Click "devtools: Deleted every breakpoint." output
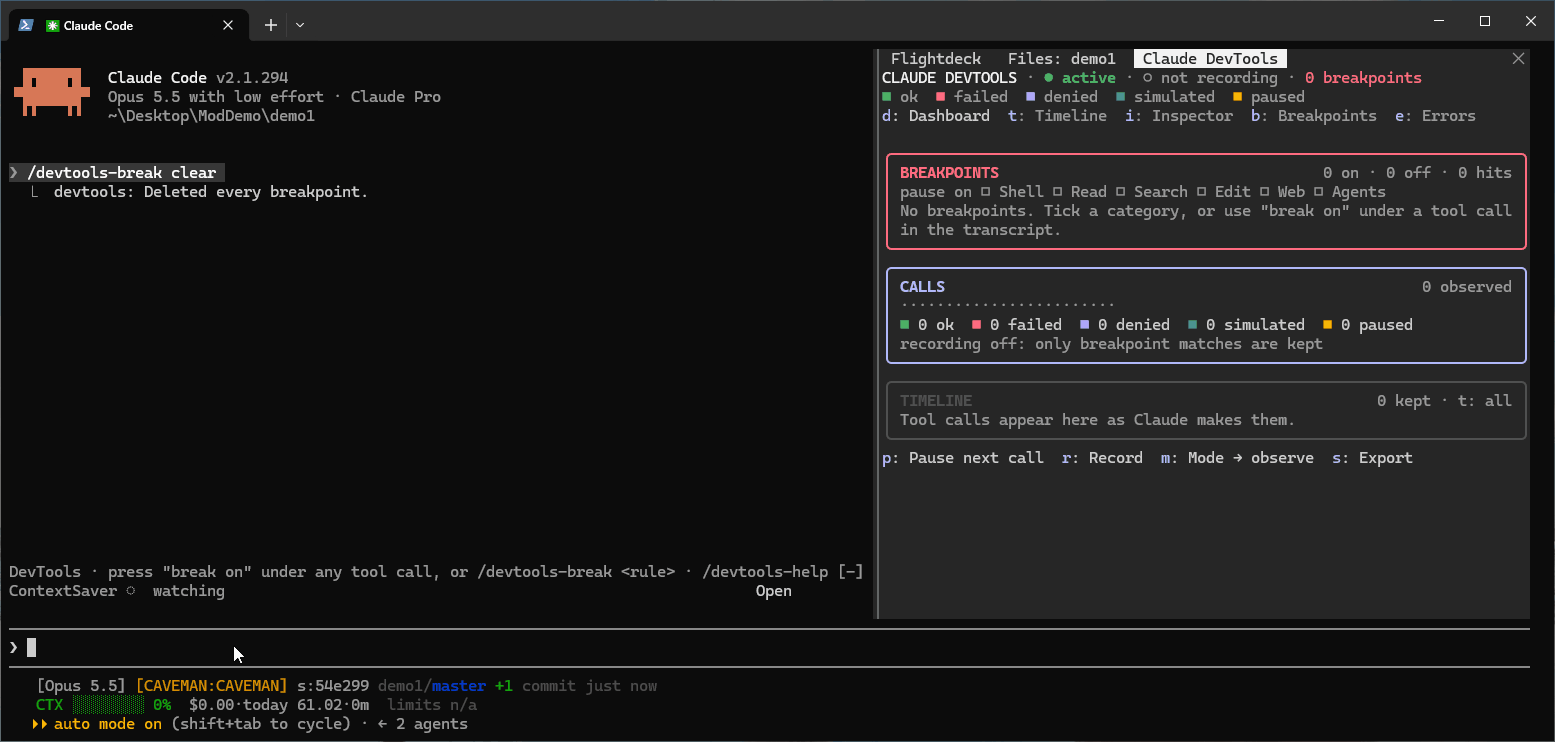This screenshot has height=742, width=1555. [x=211, y=192]
